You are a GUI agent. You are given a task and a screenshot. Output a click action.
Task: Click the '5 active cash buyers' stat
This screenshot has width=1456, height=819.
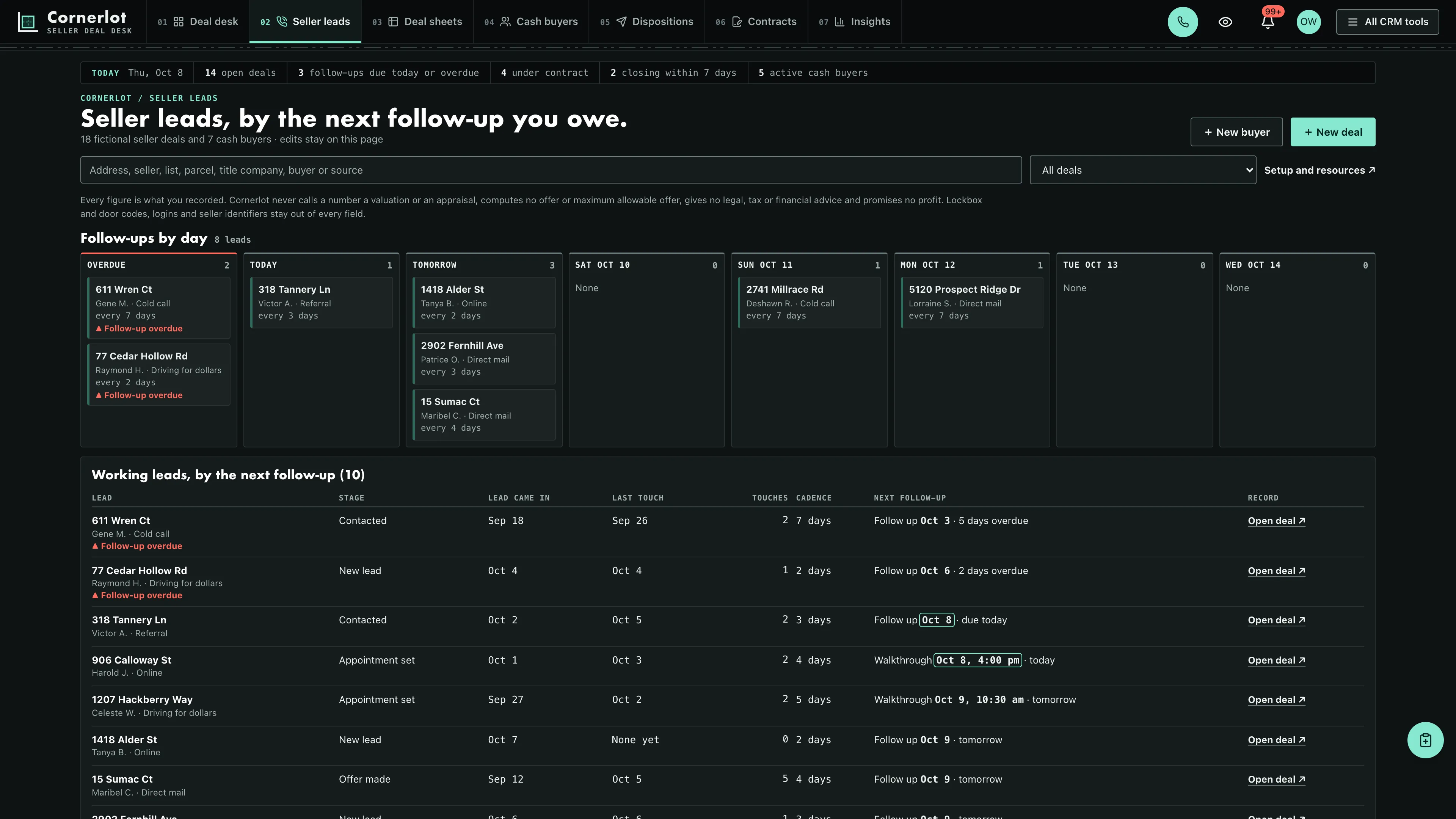pyautogui.click(x=813, y=73)
